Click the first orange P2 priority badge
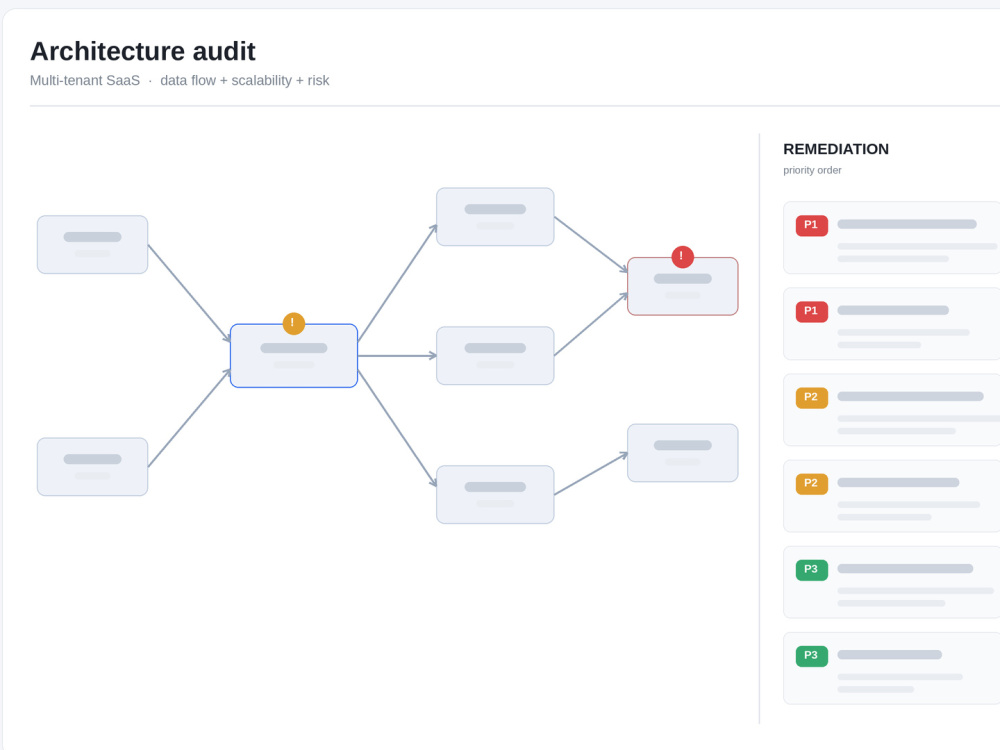The image size is (1000, 750). (811, 397)
